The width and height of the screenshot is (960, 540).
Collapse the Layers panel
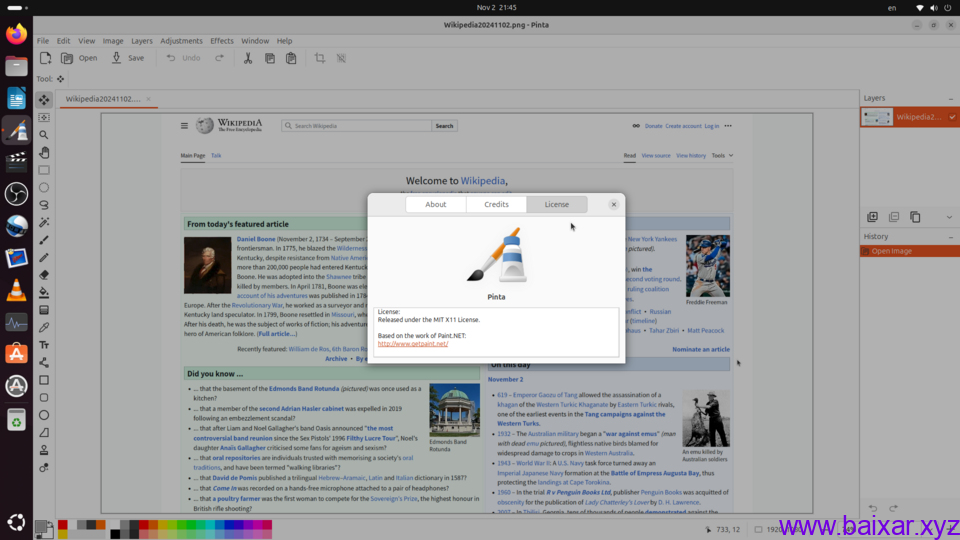click(x=950, y=98)
